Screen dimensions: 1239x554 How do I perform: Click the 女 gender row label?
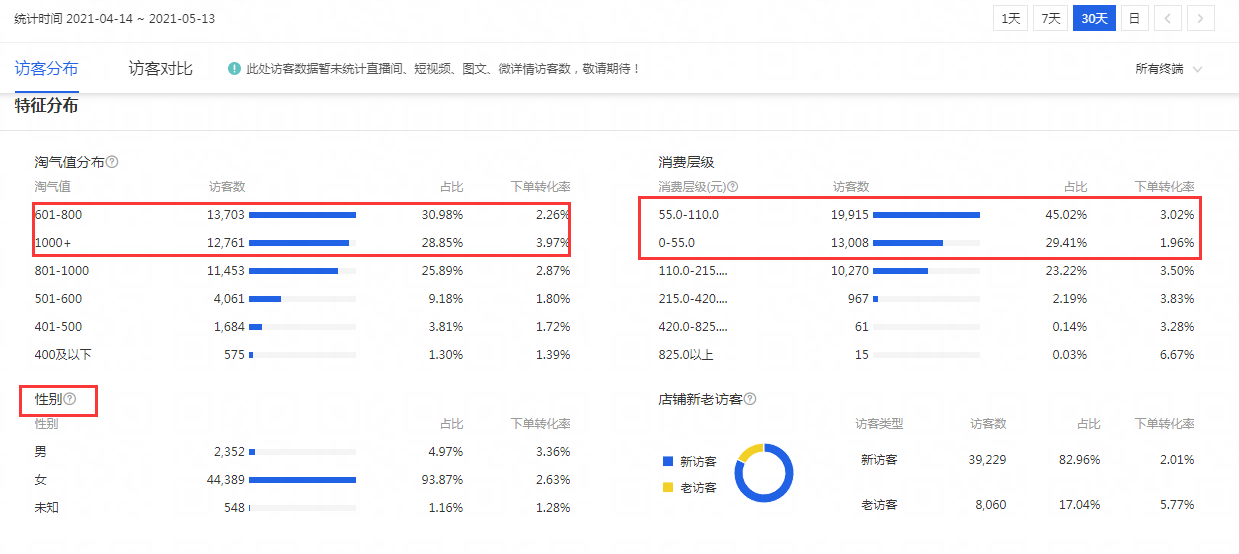40,480
